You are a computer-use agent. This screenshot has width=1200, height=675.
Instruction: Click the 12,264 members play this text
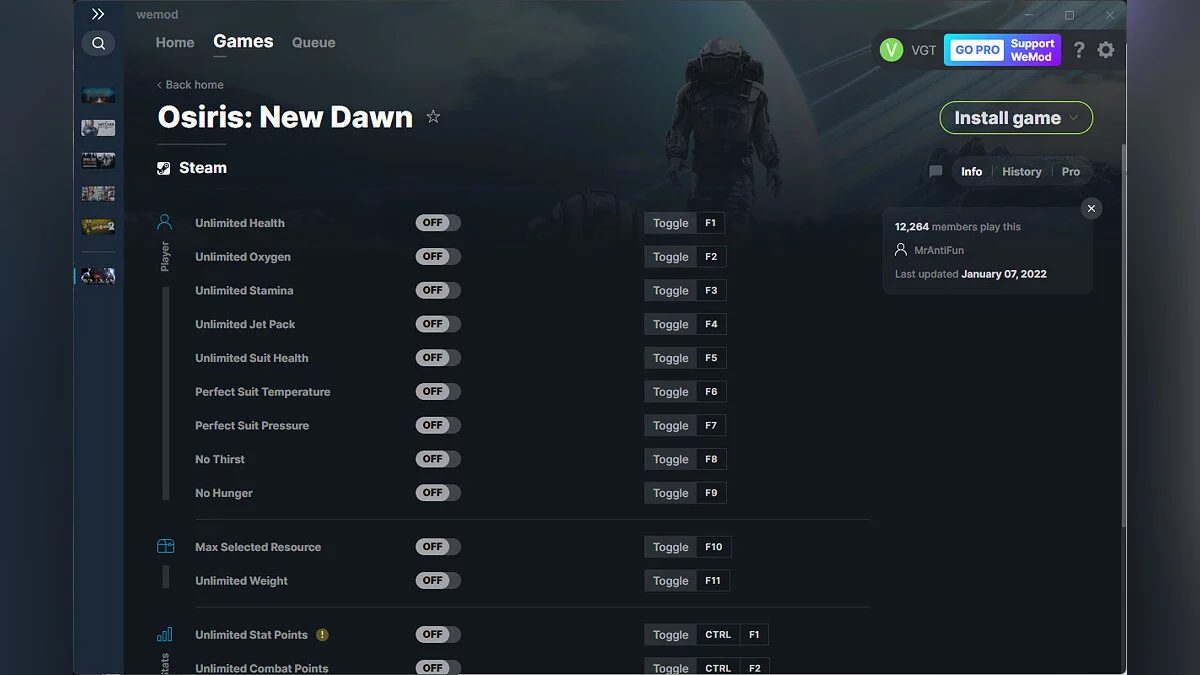[x=958, y=227]
